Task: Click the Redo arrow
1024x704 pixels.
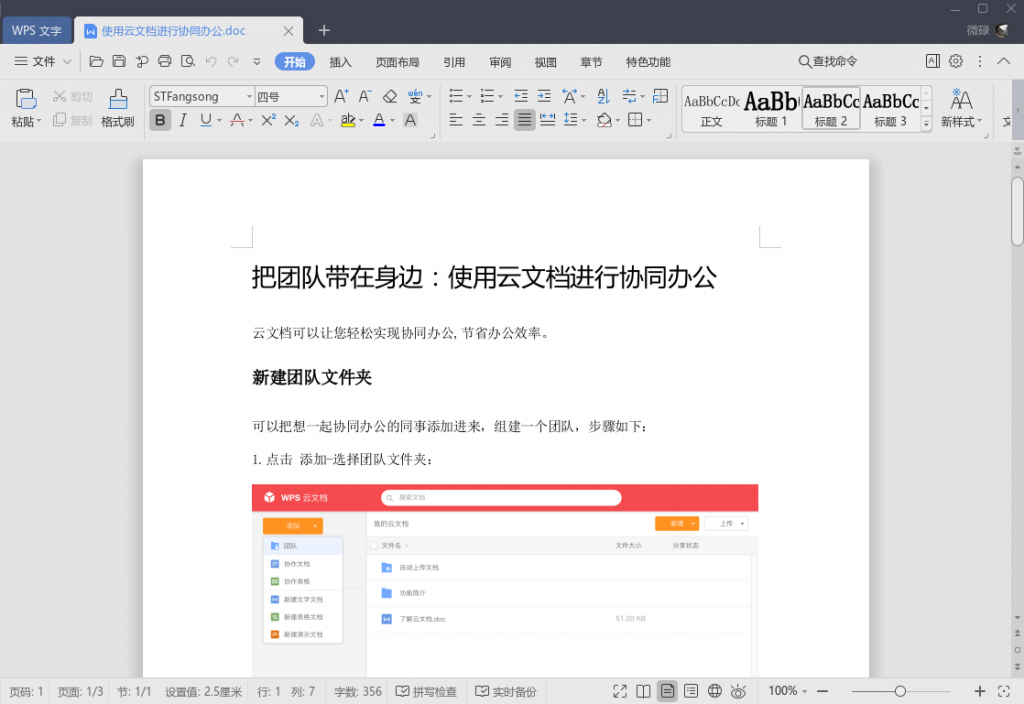Action: pyautogui.click(x=233, y=61)
